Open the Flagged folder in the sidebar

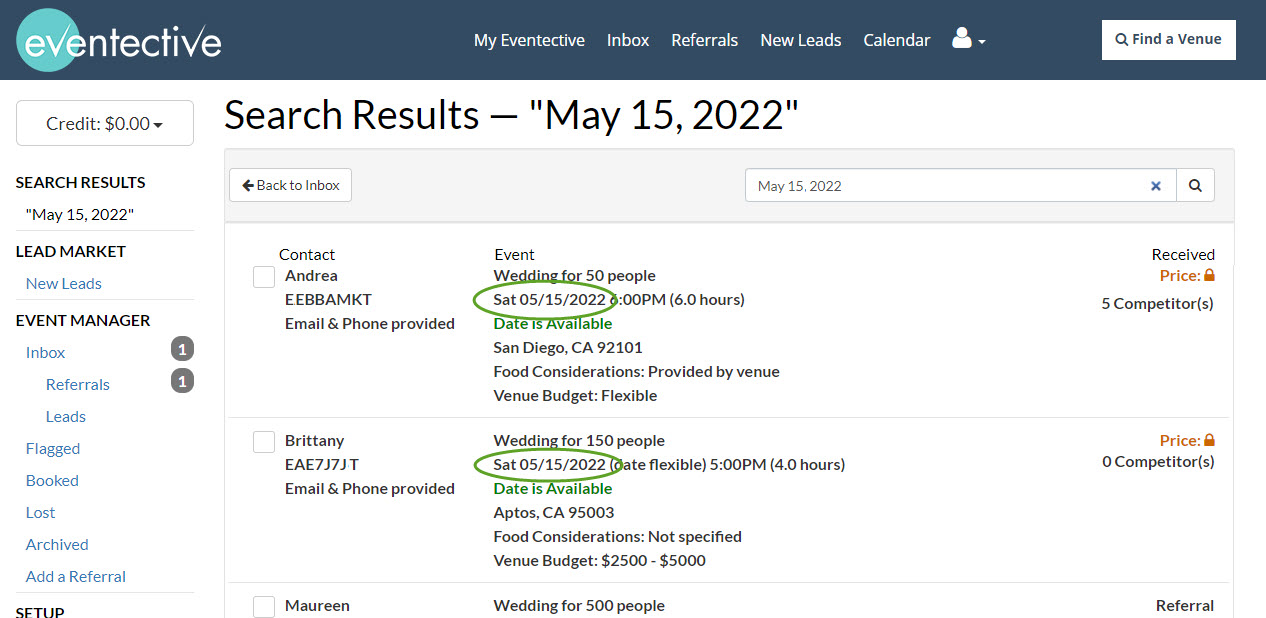[x=53, y=449]
